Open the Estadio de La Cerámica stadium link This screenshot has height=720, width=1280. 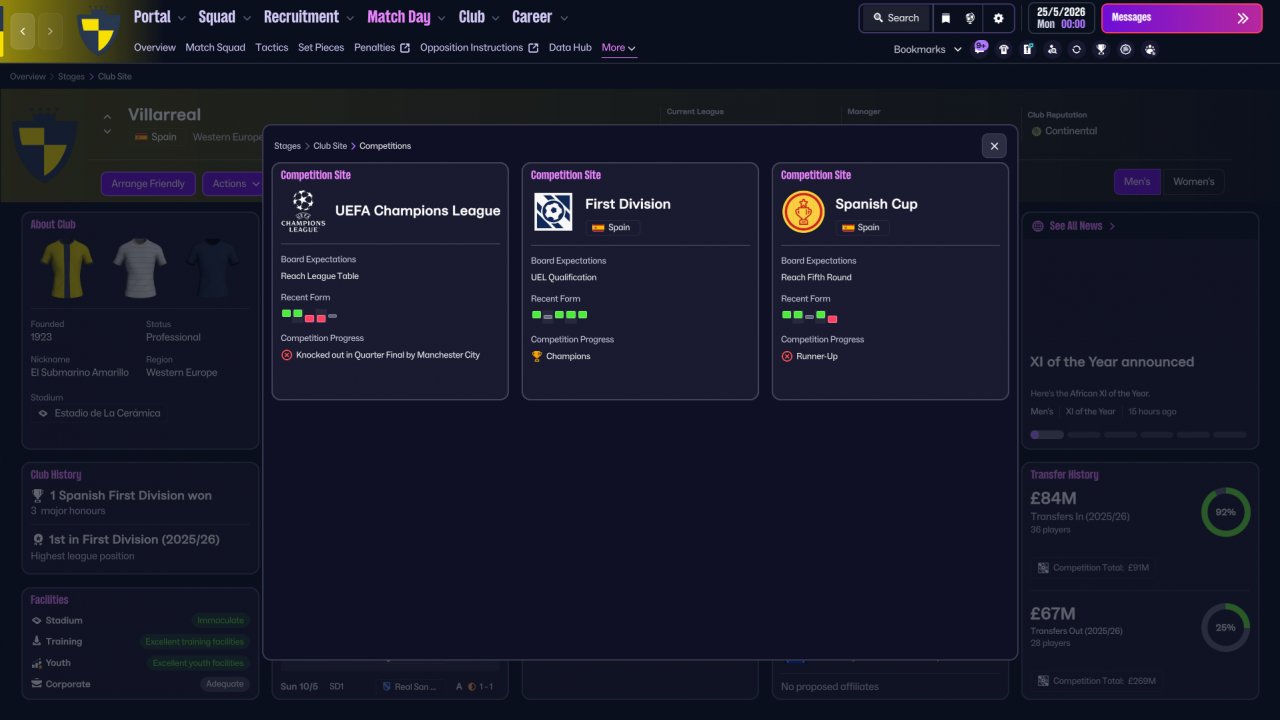pos(106,413)
